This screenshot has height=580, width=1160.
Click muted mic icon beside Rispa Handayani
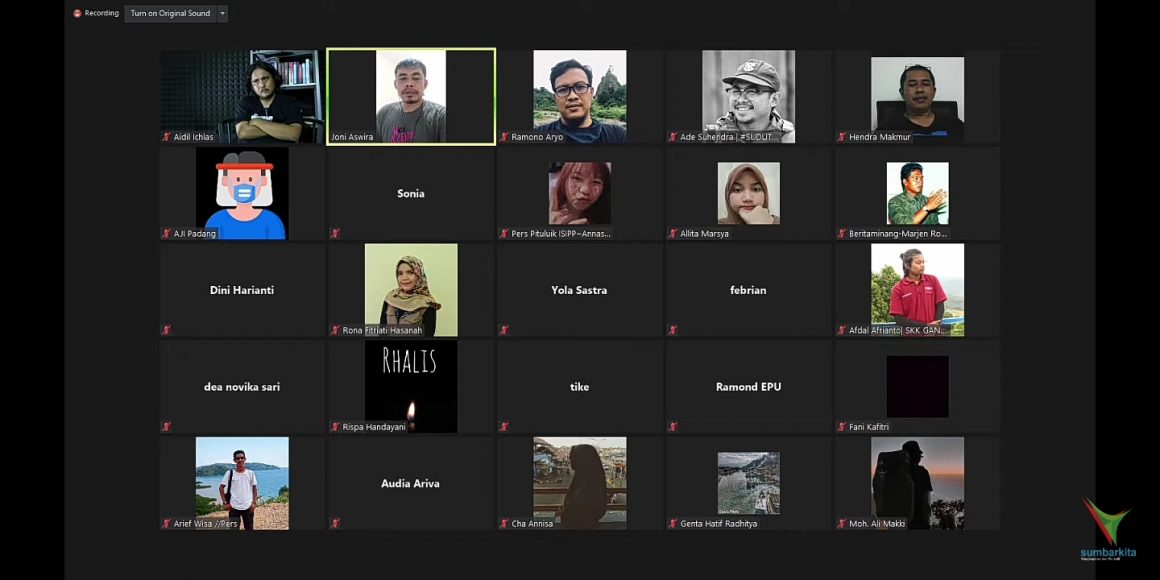(x=336, y=427)
